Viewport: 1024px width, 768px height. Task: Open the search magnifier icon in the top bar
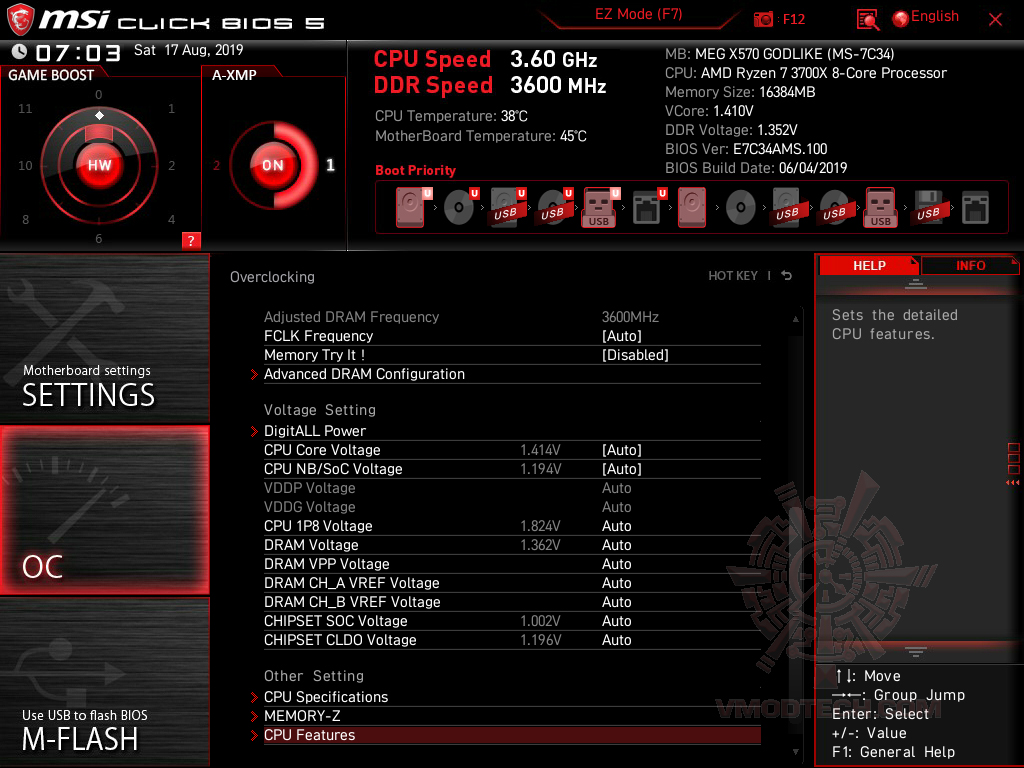[868, 17]
